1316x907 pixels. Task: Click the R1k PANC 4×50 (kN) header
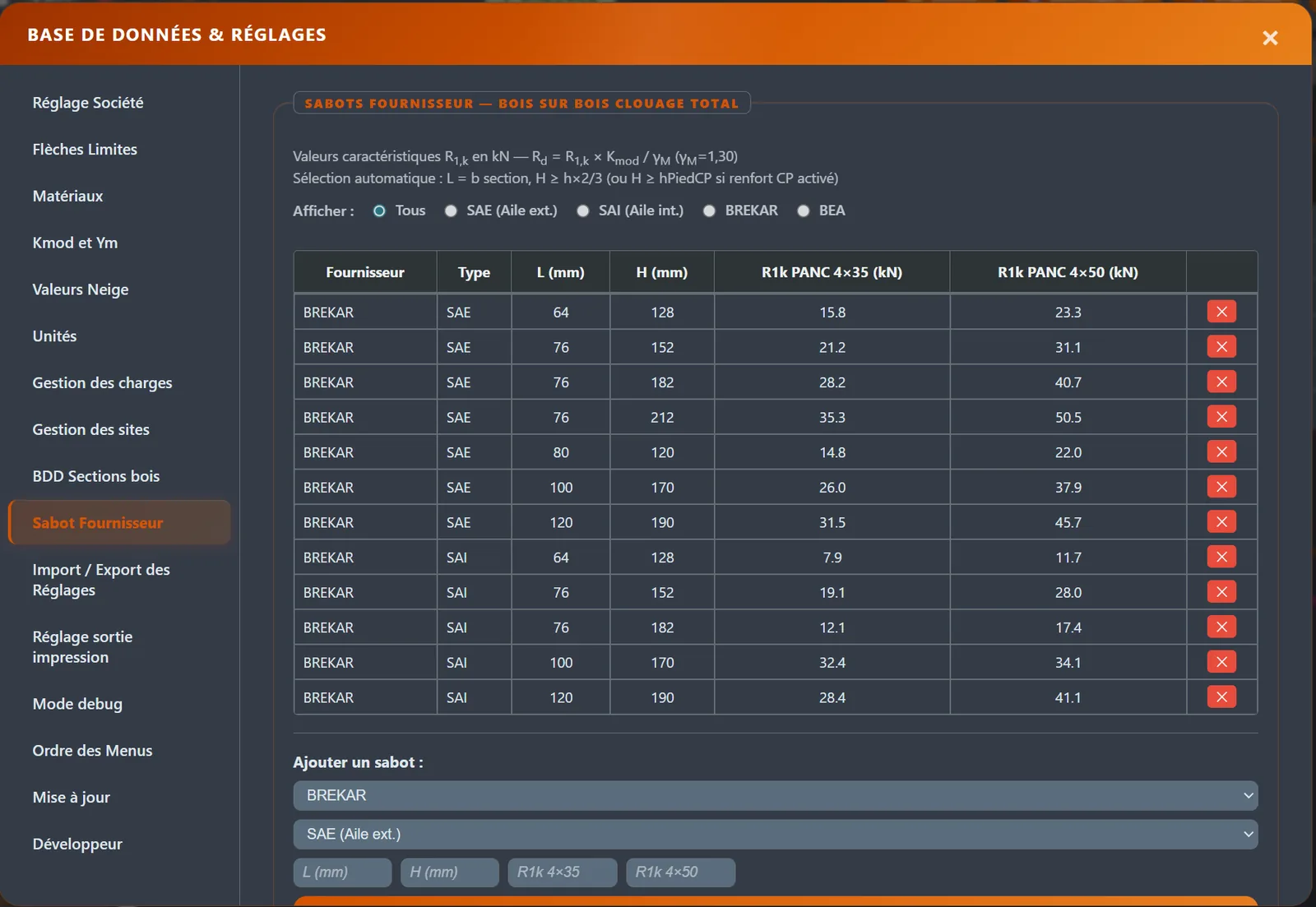click(1068, 272)
